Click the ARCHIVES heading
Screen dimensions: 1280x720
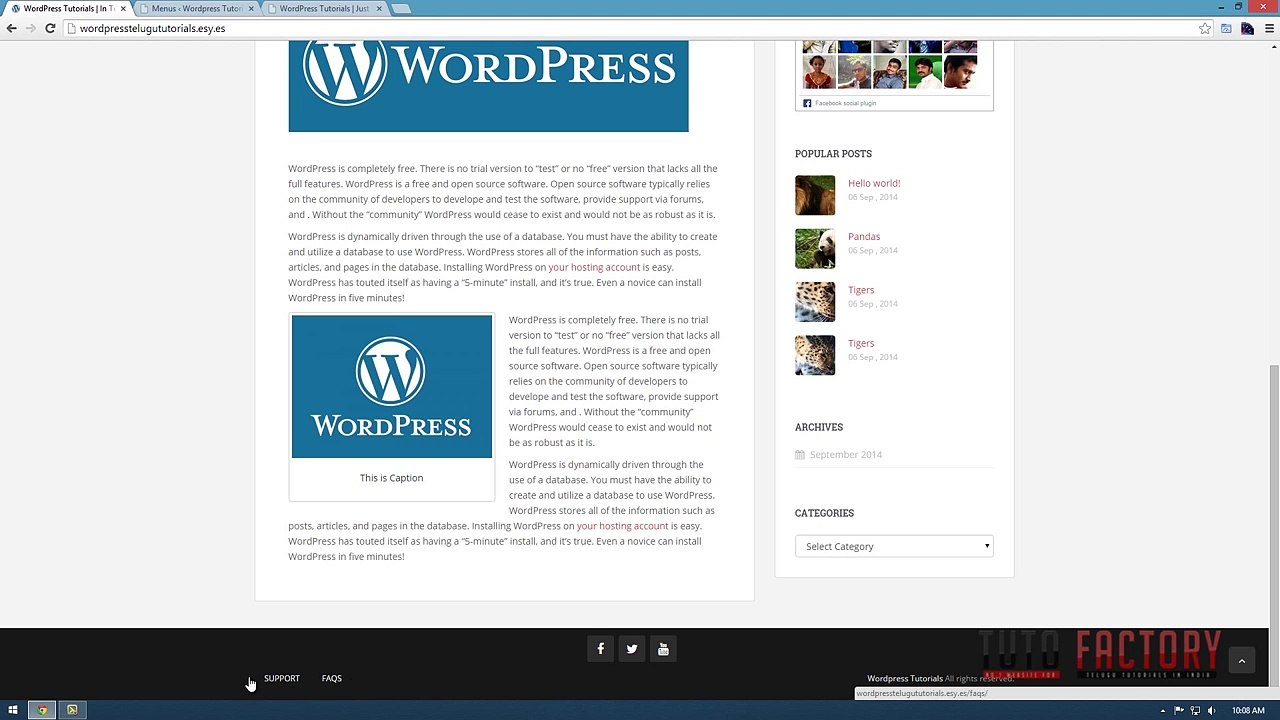tap(819, 427)
